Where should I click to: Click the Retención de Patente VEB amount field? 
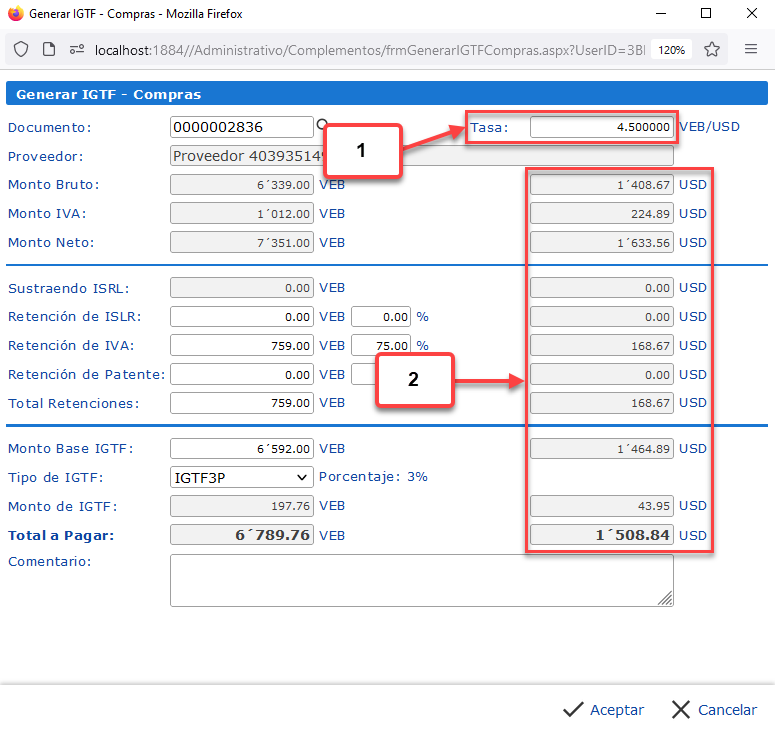[242, 374]
